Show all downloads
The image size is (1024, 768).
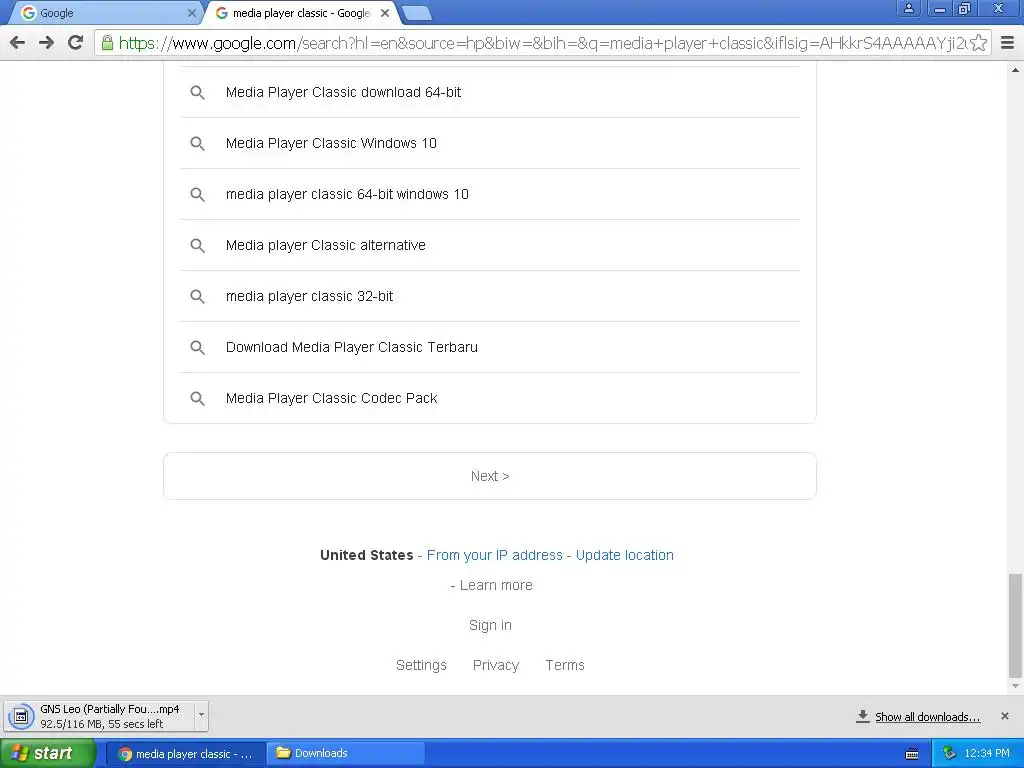point(927,717)
